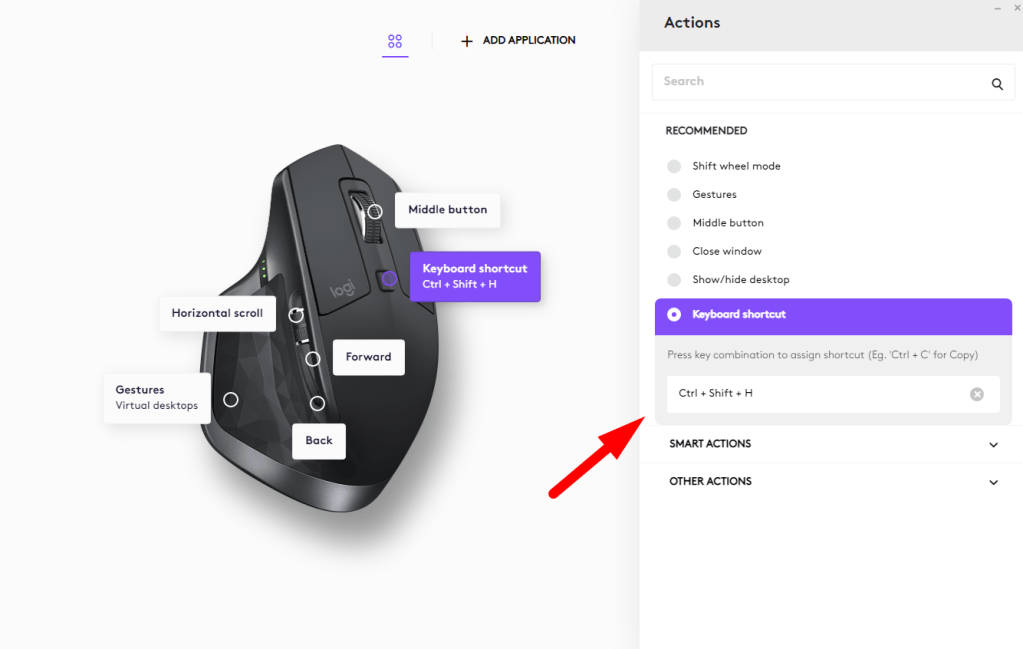Screen dimensions: 1023x649
Task: Click the back button hotspot circle
Action: click(317, 403)
